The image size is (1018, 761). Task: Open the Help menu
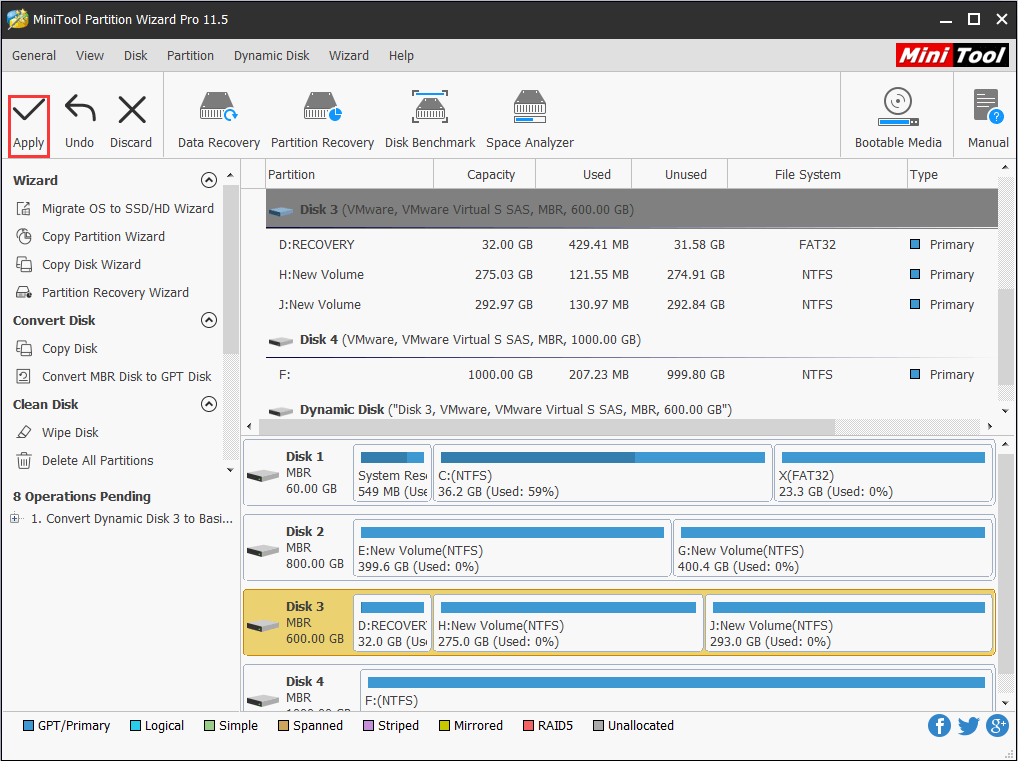(401, 56)
